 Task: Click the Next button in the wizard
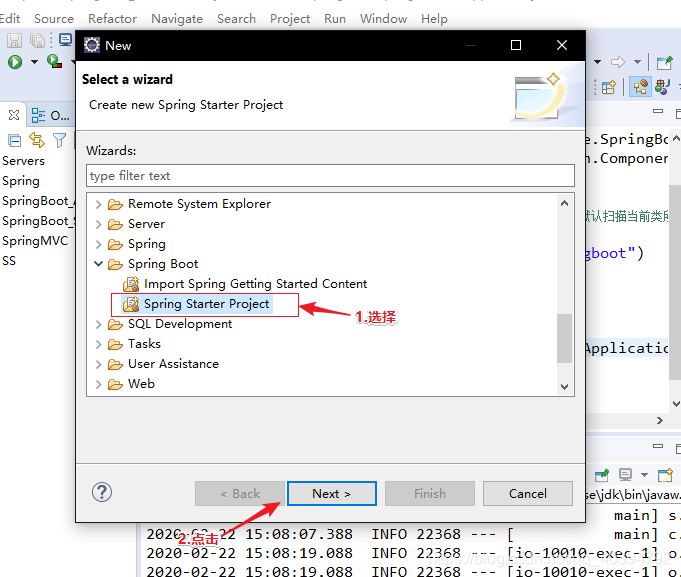(x=332, y=494)
